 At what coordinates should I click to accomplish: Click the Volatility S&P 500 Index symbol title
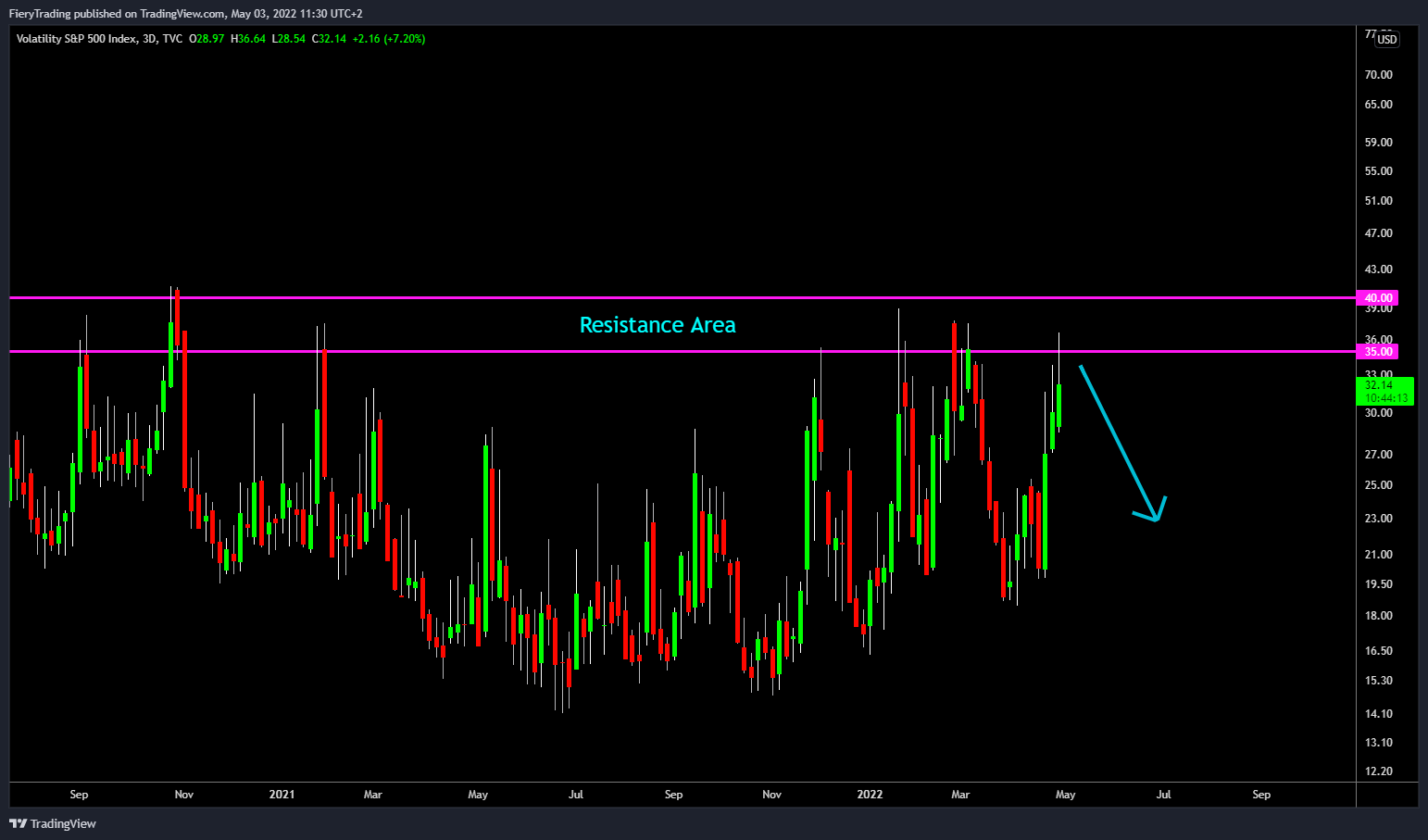coord(77,39)
